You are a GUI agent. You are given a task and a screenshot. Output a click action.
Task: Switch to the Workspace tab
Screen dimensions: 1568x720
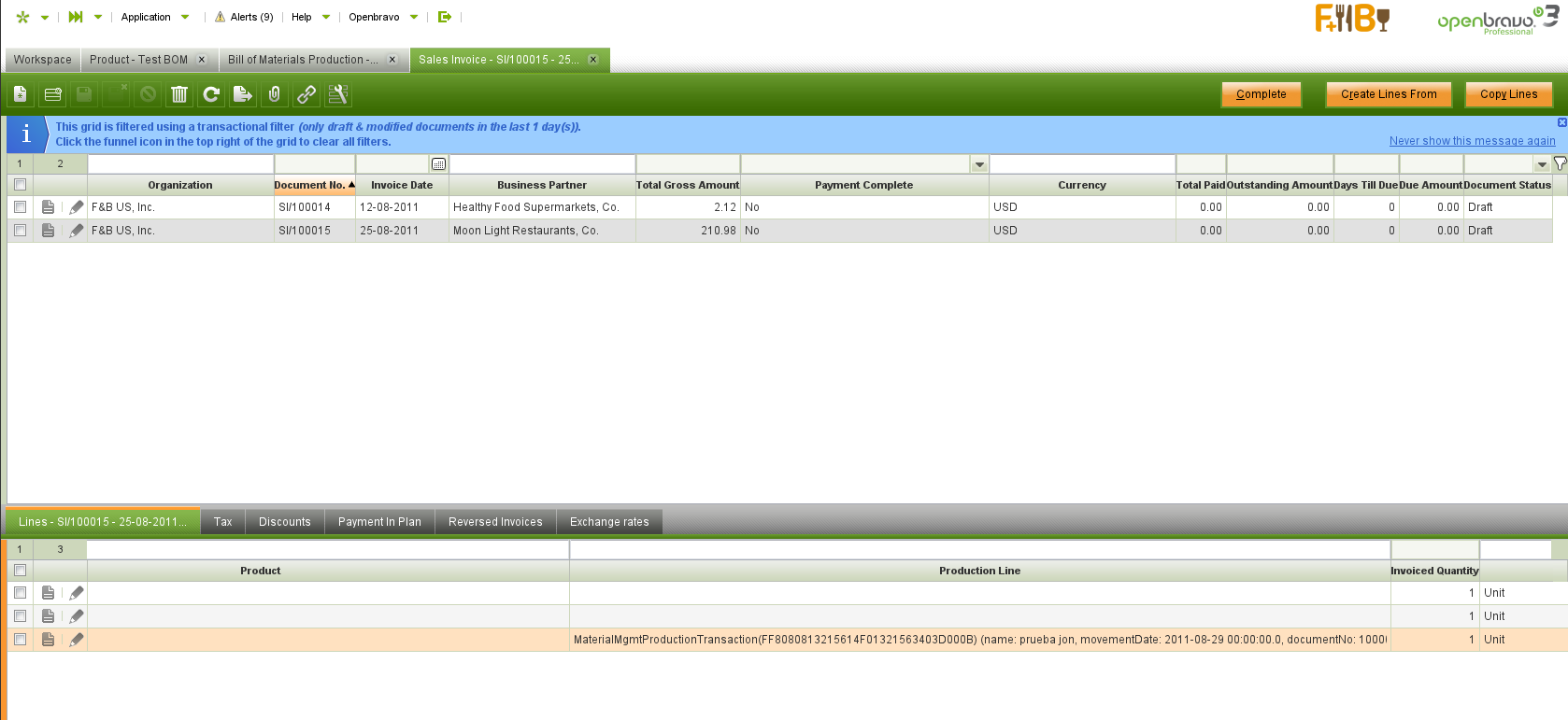pyautogui.click(x=43, y=60)
